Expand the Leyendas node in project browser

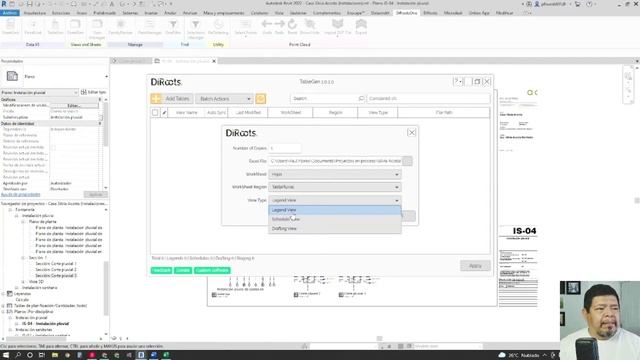[x=4, y=293]
